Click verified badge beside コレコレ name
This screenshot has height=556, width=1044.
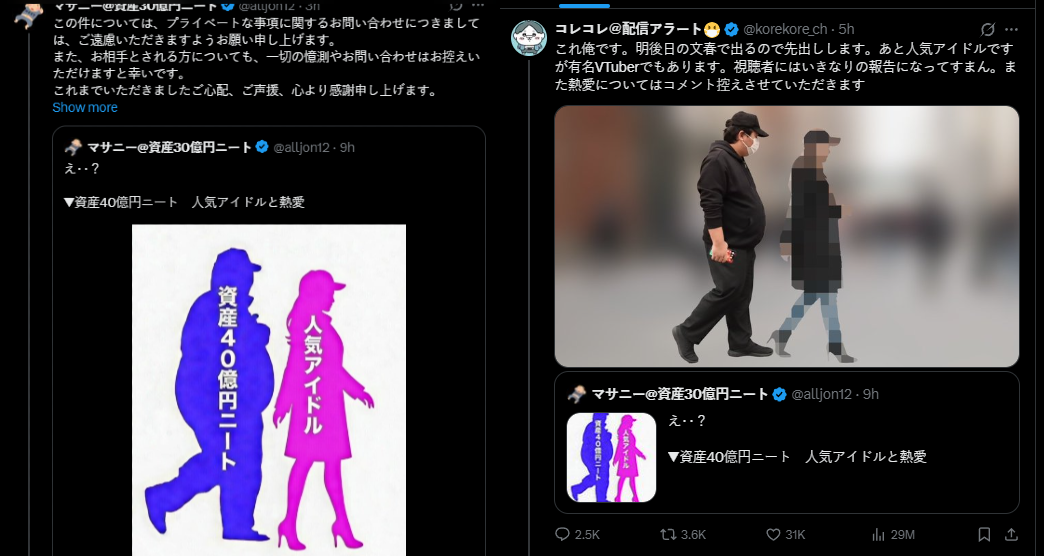click(x=732, y=29)
